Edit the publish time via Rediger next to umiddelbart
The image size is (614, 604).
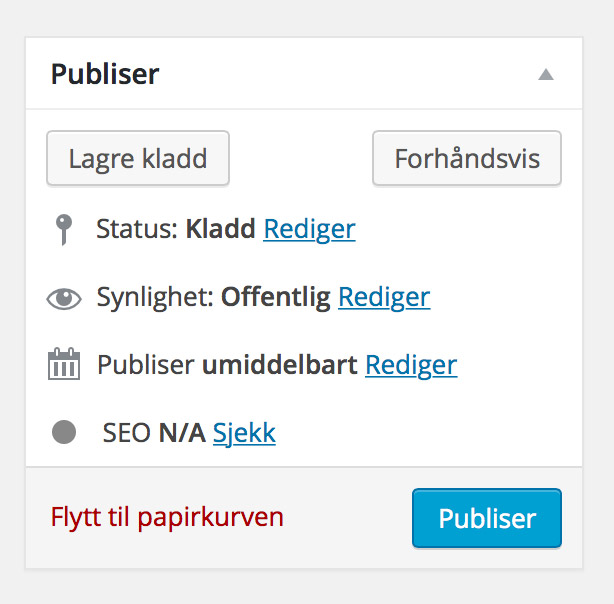(x=411, y=365)
